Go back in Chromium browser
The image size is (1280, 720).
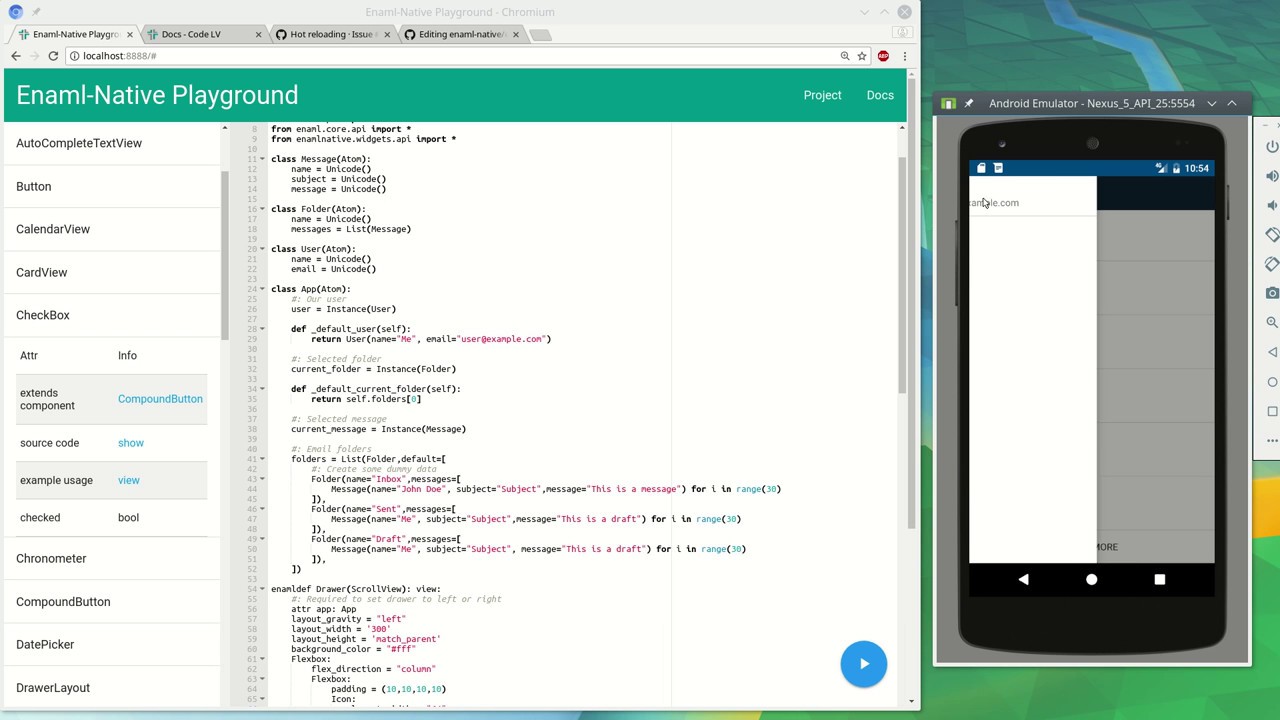(15, 56)
